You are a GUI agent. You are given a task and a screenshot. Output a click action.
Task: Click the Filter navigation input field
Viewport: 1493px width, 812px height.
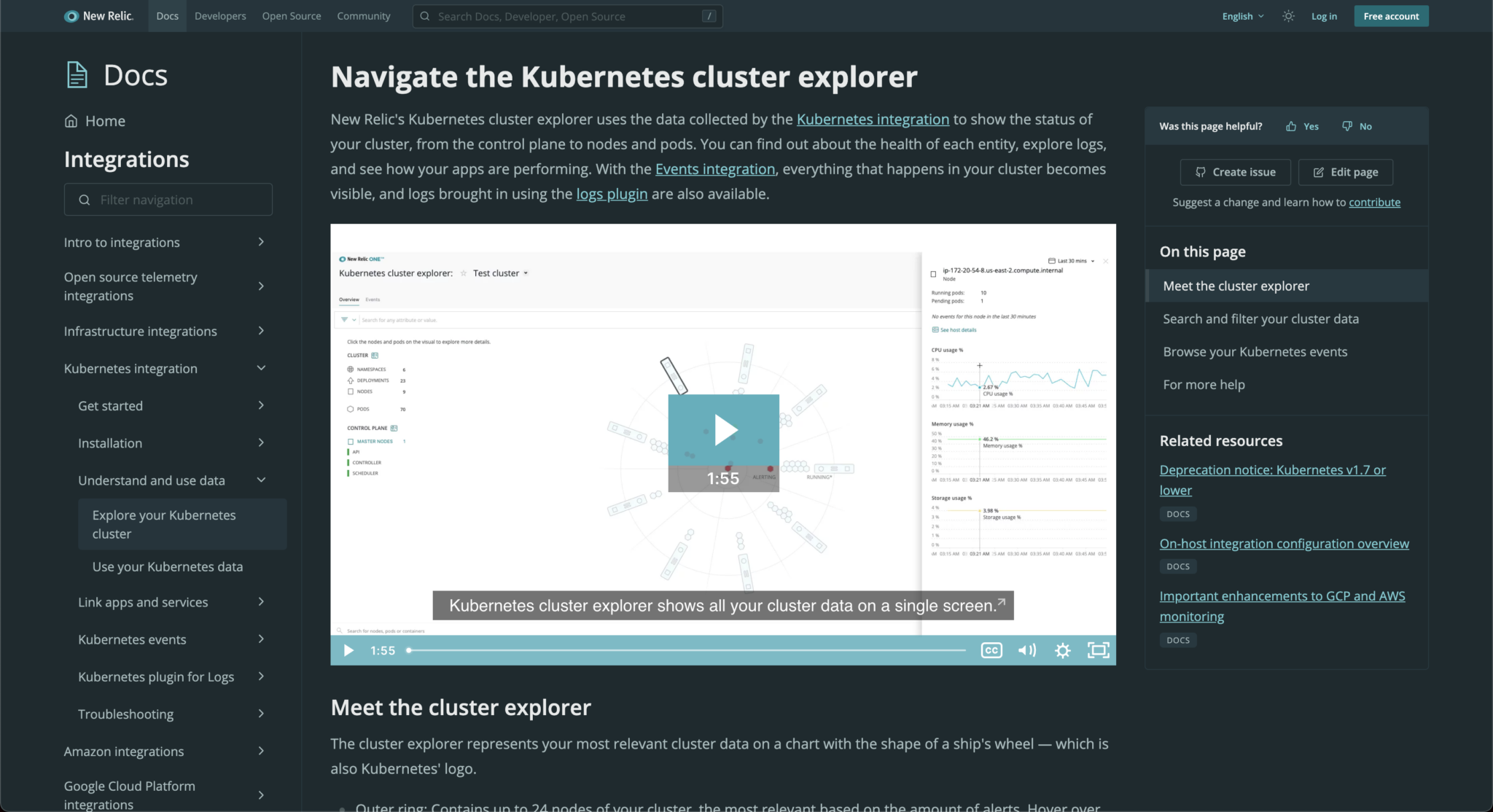click(168, 200)
